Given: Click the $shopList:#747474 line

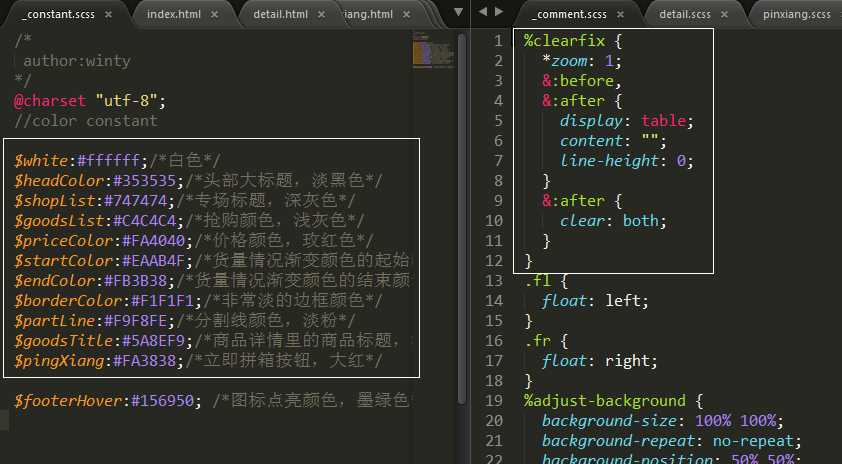Looking at the screenshot, I should [185, 200].
